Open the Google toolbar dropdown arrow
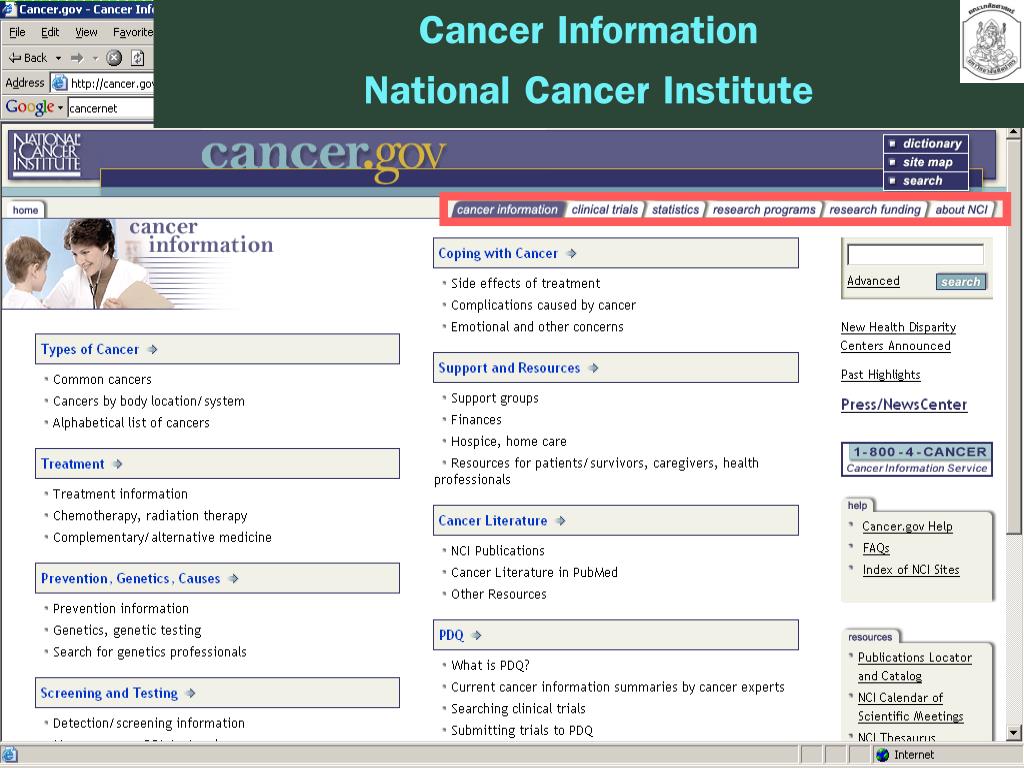1024x768 pixels. [x=61, y=108]
